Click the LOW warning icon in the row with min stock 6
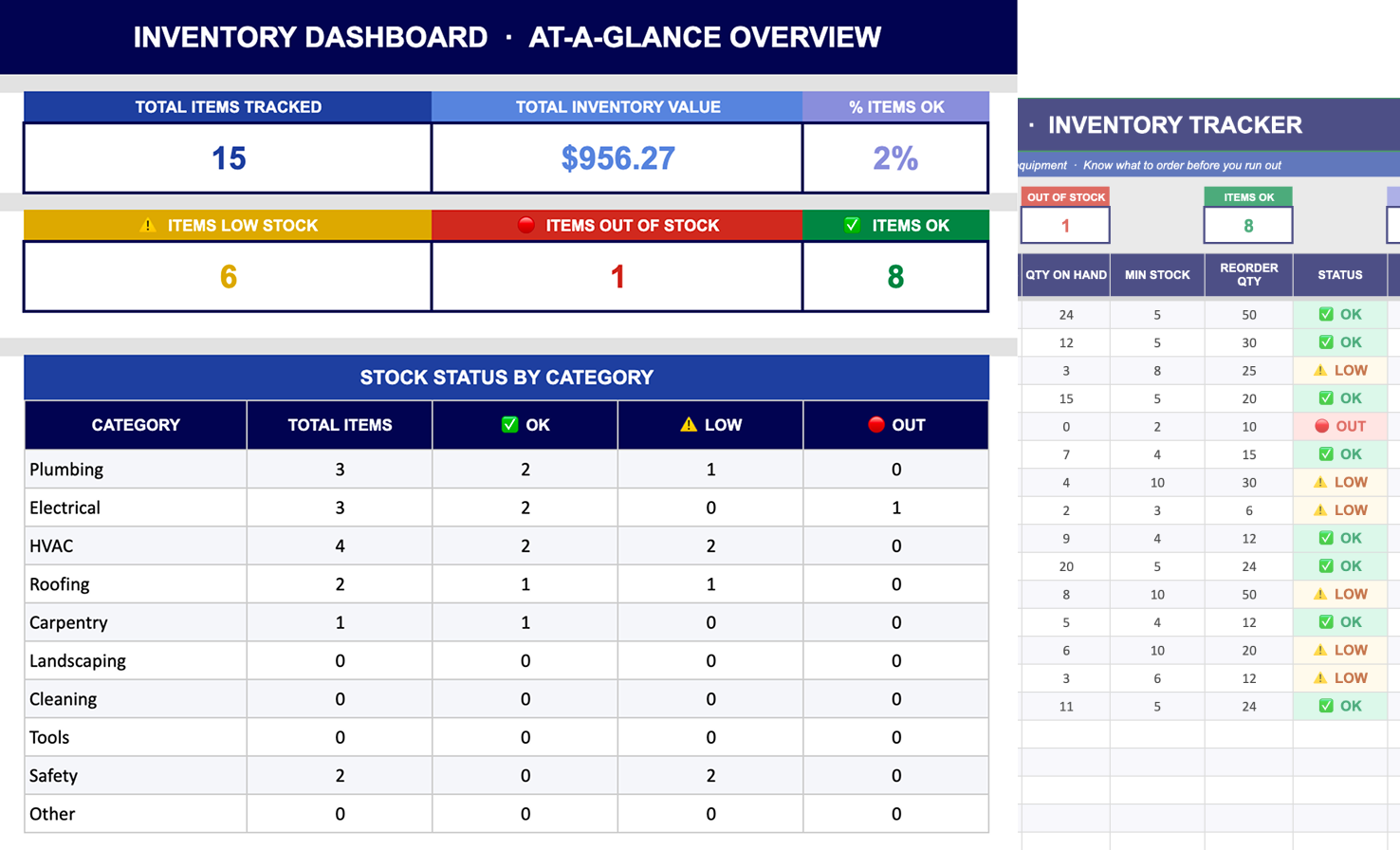Image resolution: width=1400 pixels, height=850 pixels. [x=1320, y=678]
